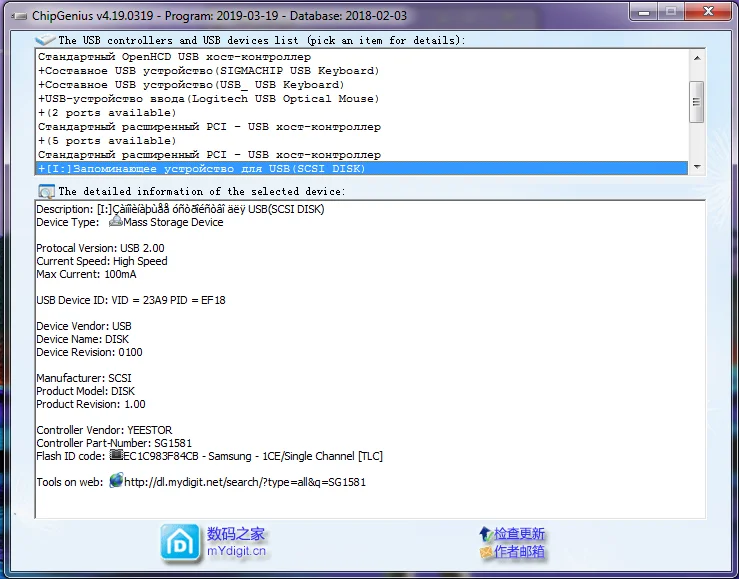Image resolution: width=739 pixels, height=579 pixels.
Task: Click the author mailbox envelope icon
Action: (486, 552)
